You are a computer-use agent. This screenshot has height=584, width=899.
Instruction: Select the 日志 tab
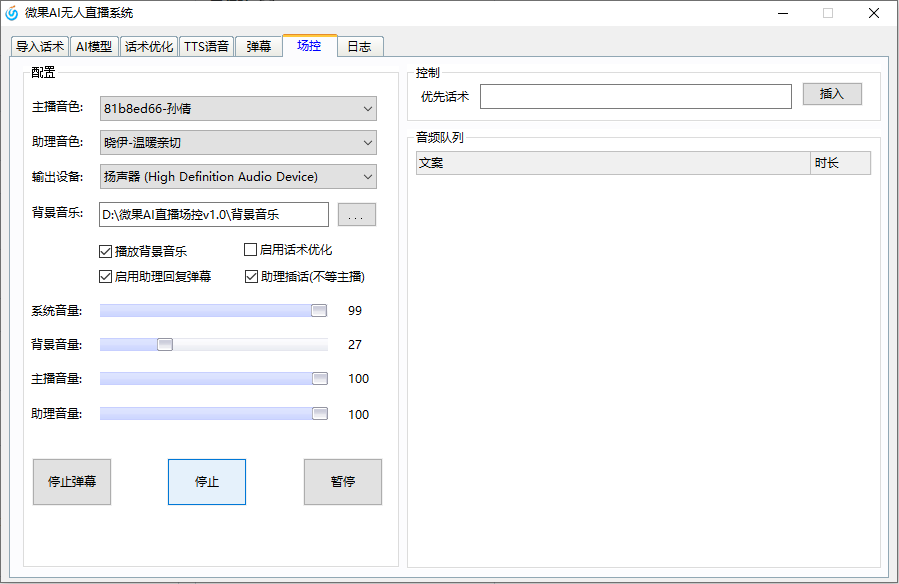click(x=360, y=47)
